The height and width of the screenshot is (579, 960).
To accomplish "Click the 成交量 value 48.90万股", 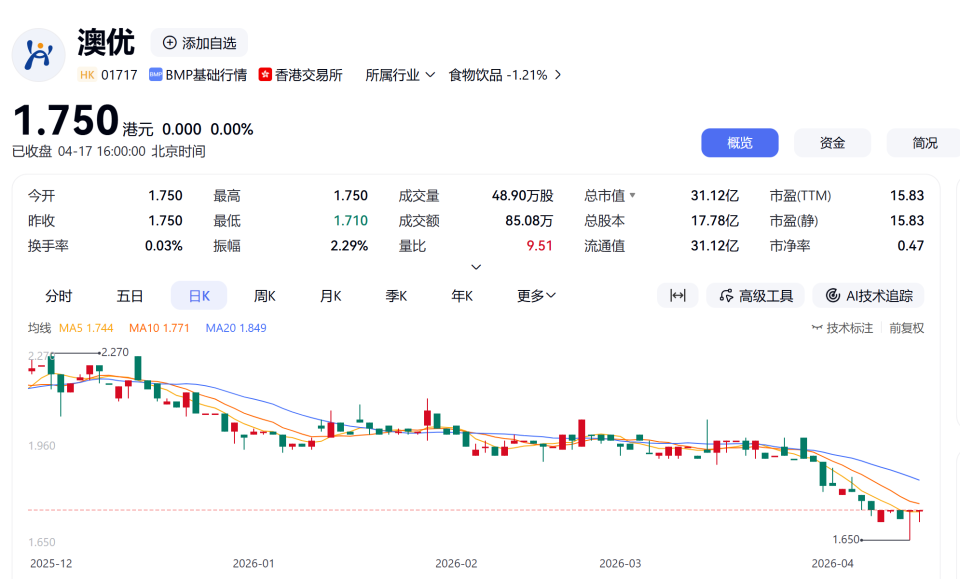I will (522, 195).
